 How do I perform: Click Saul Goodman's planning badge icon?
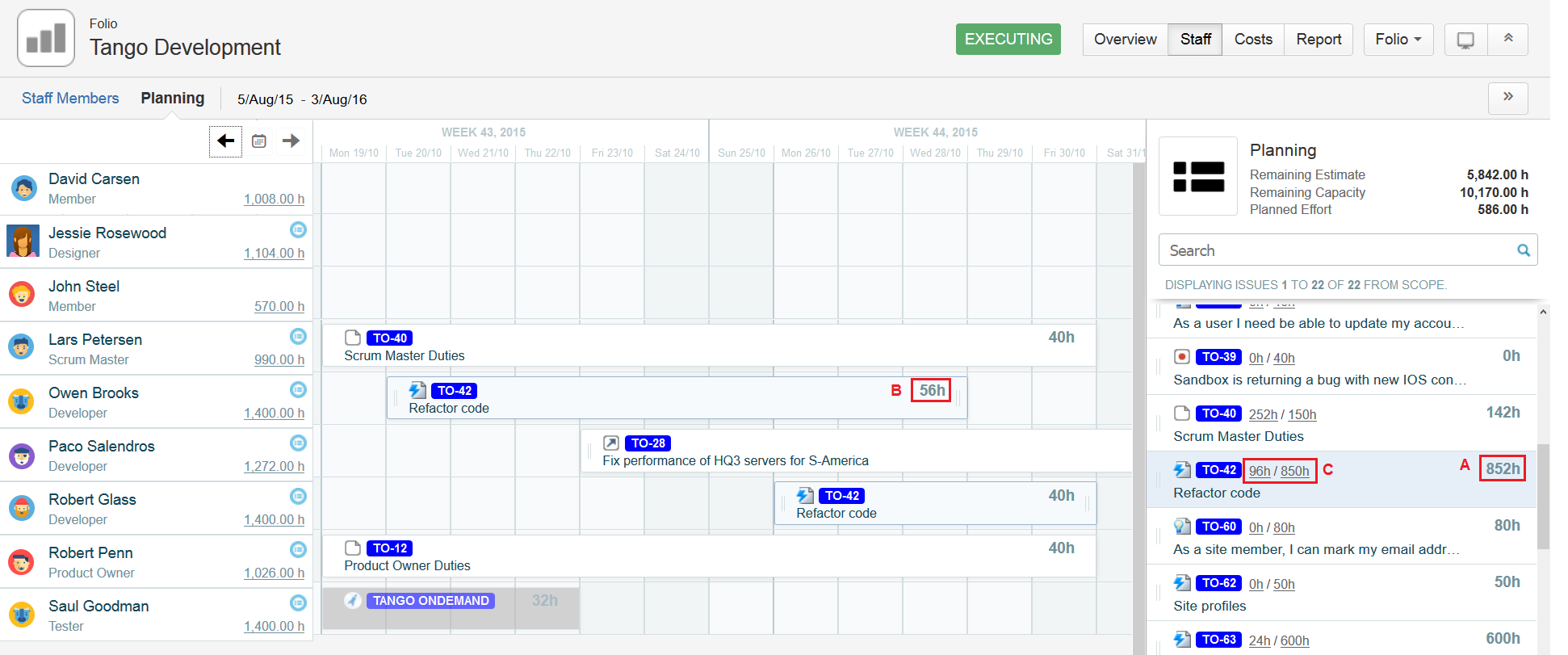(x=298, y=603)
